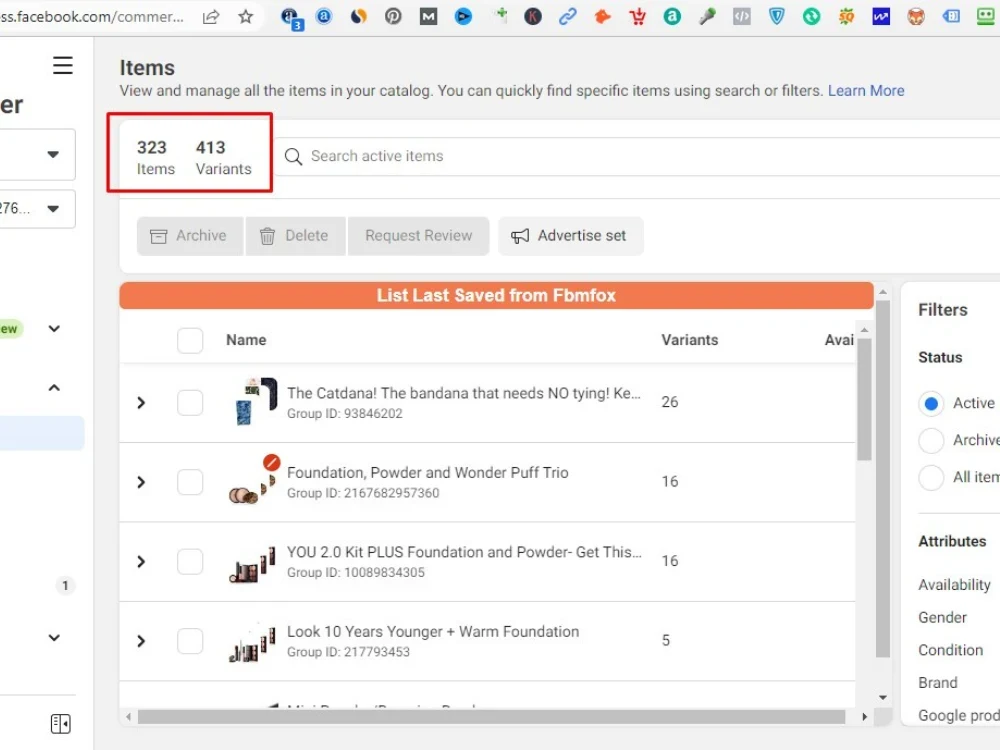Click the Look 10 Years Younger thumbnail
The image size is (1000, 750).
pyautogui.click(x=253, y=645)
